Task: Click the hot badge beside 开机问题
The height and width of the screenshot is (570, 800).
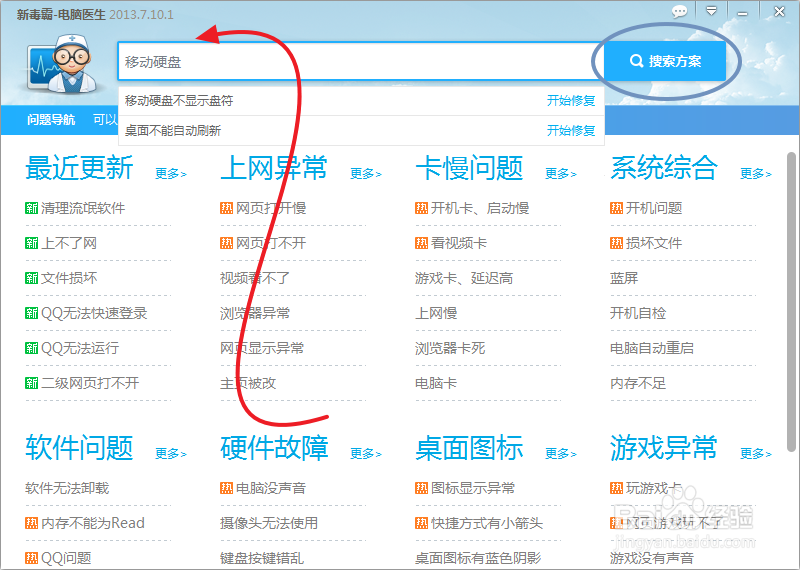Action: pos(616,208)
